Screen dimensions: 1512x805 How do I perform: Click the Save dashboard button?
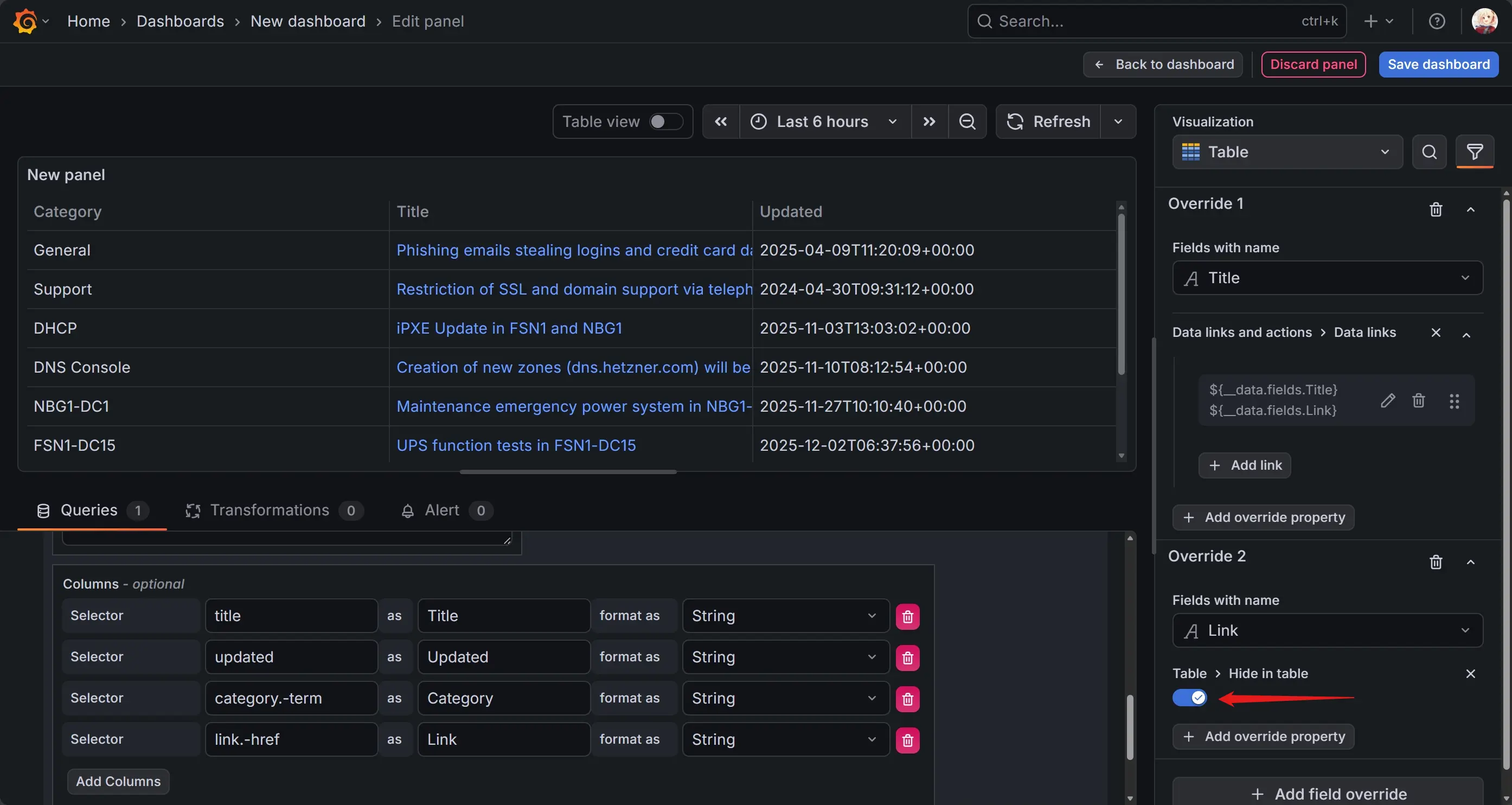1438,65
